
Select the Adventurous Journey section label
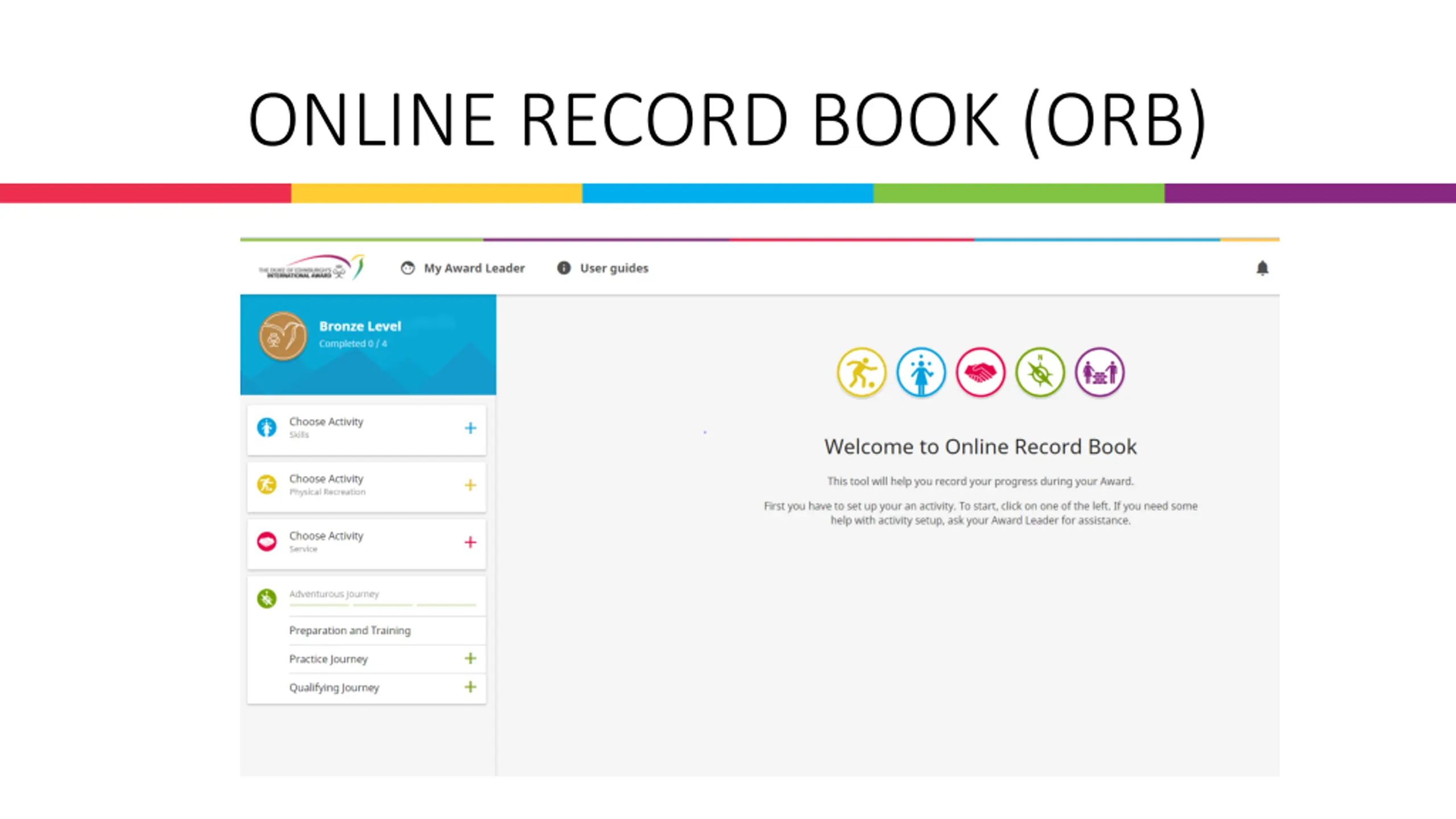[334, 594]
